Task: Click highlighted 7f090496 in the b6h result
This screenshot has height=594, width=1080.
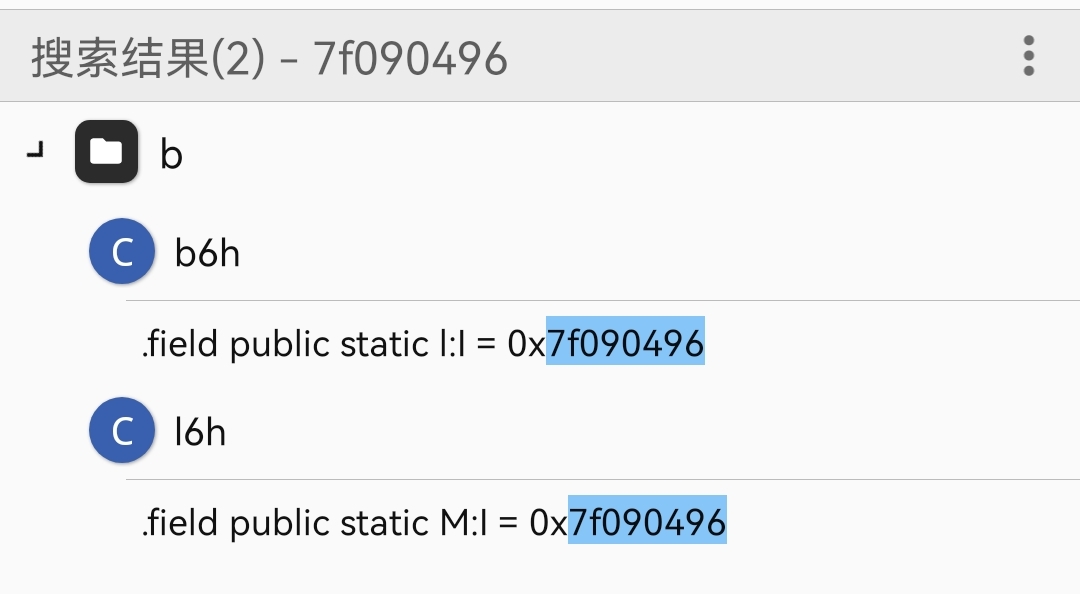Action: pos(625,342)
